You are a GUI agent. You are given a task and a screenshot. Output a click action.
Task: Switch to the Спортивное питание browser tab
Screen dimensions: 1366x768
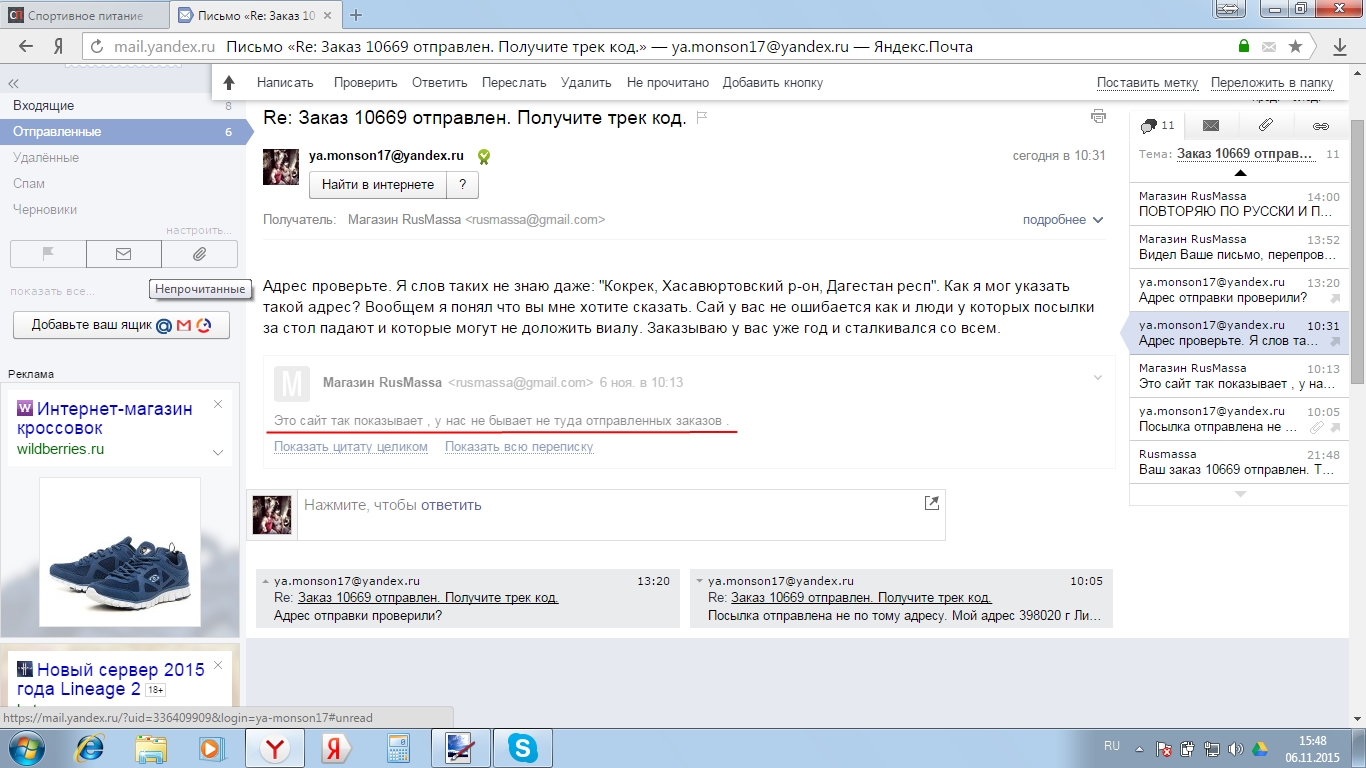point(84,15)
